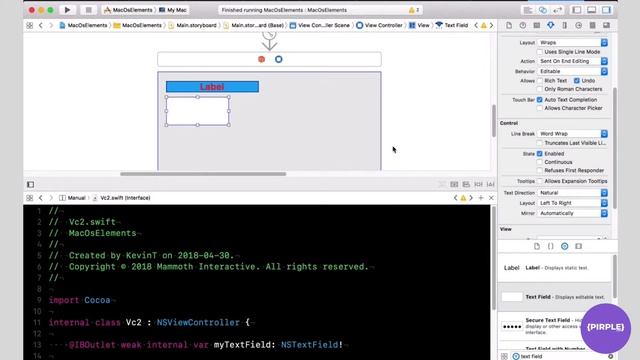Click inside the text field search filter
The height and width of the screenshot is (360, 640).
coord(563,356)
